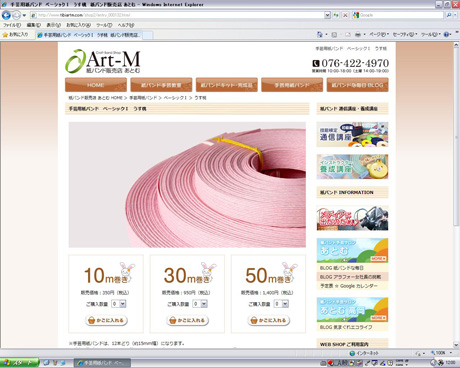Open quantity dropdown for 30m roll

tap(200, 304)
